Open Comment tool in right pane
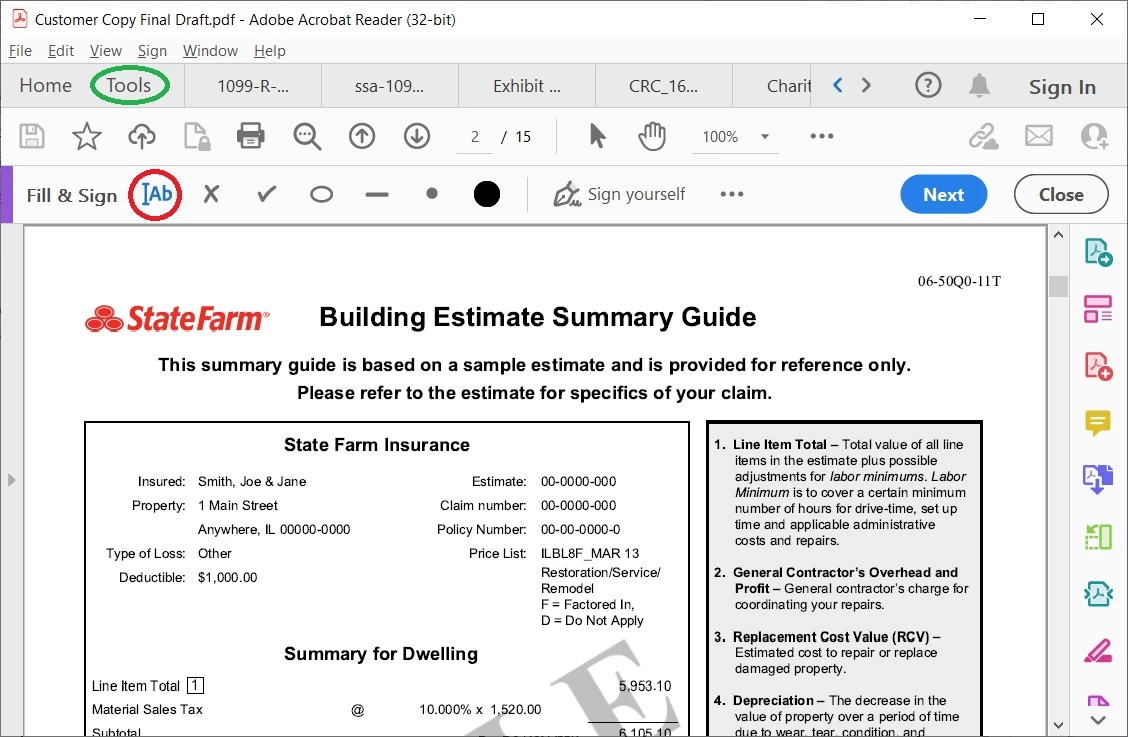The height and width of the screenshot is (737, 1128). (1098, 423)
